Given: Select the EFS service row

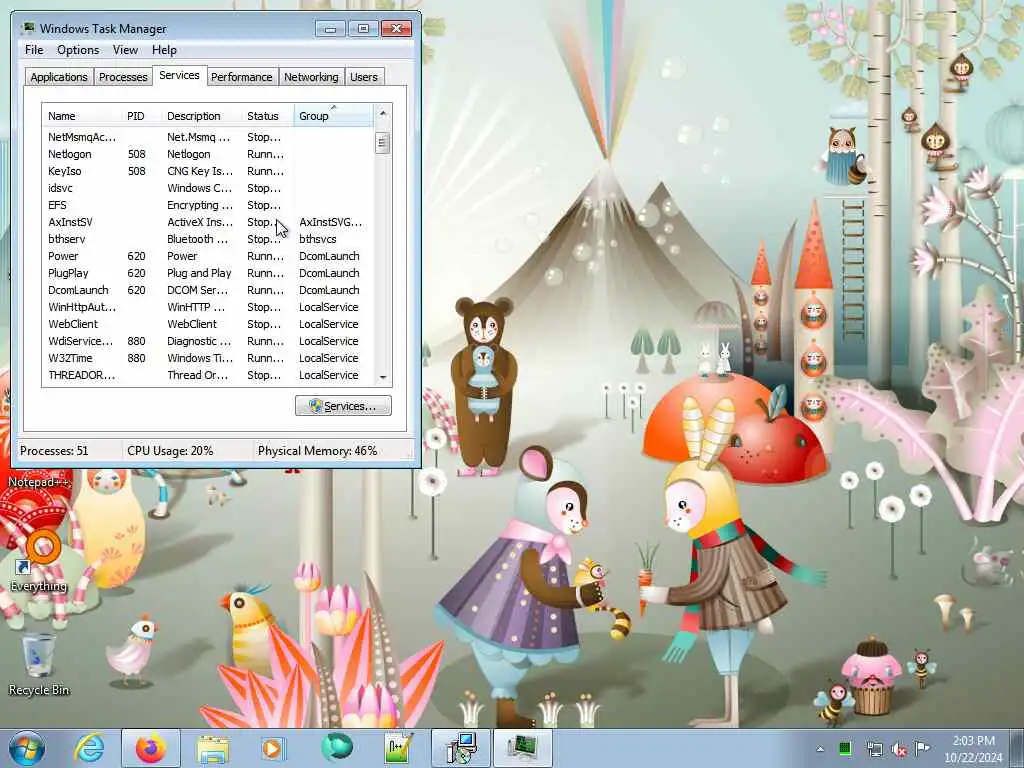Looking at the screenshot, I should click(x=207, y=205).
